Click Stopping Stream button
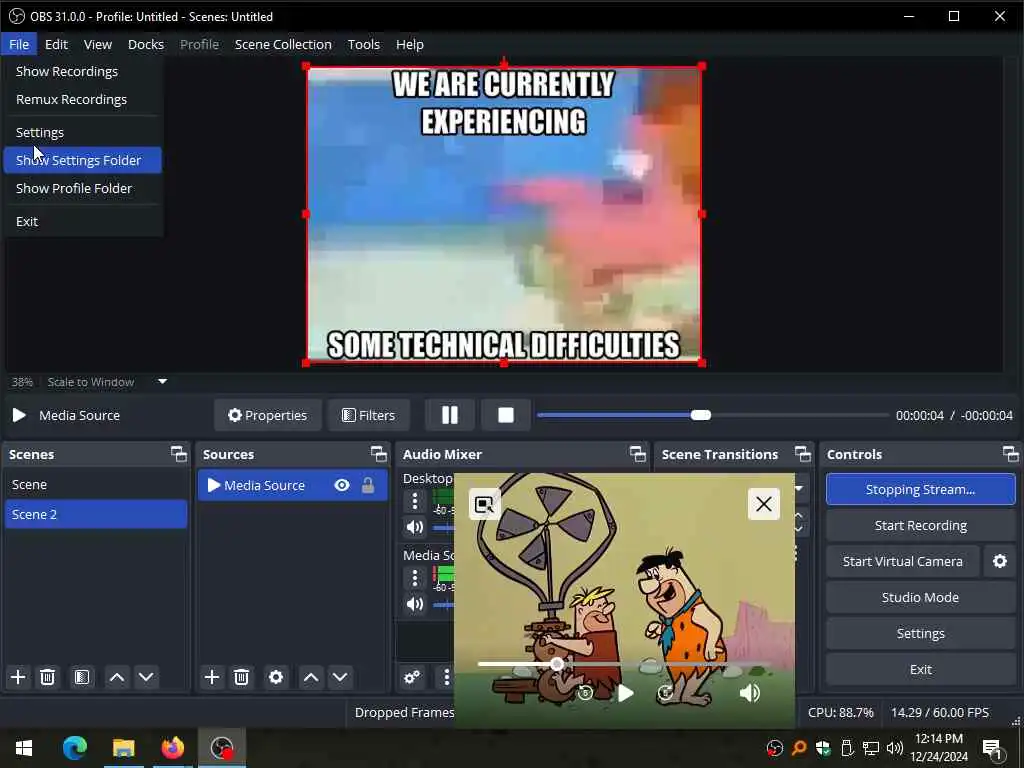The image size is (1024, 768). 920,489
